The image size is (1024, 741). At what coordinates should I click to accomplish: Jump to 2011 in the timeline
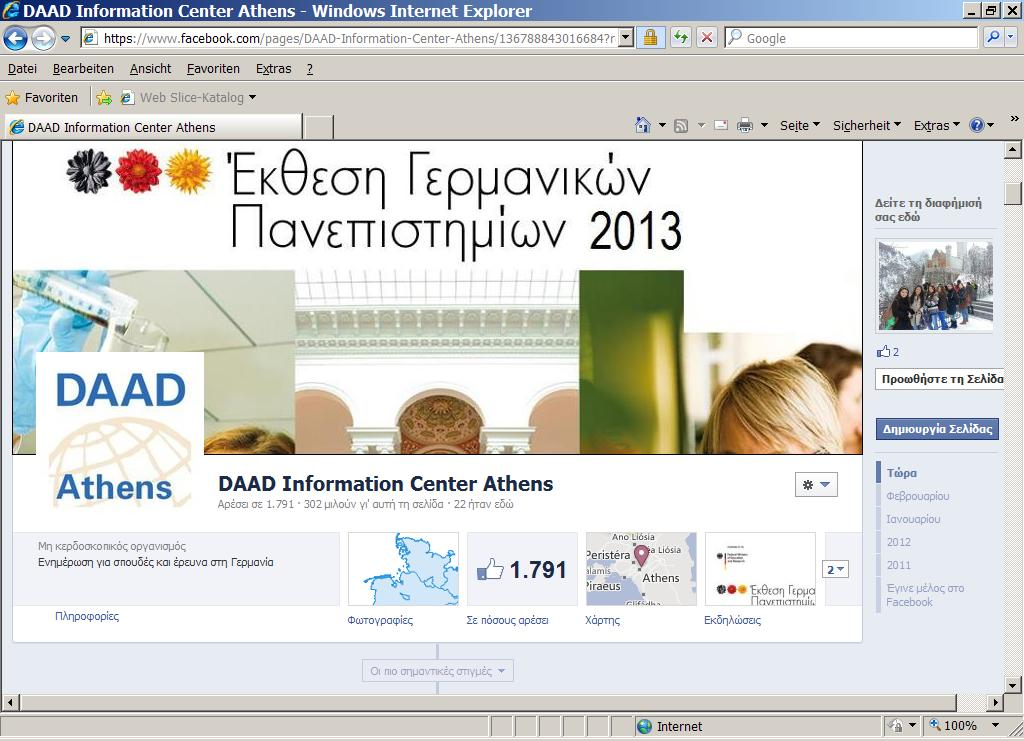(898, 565)
